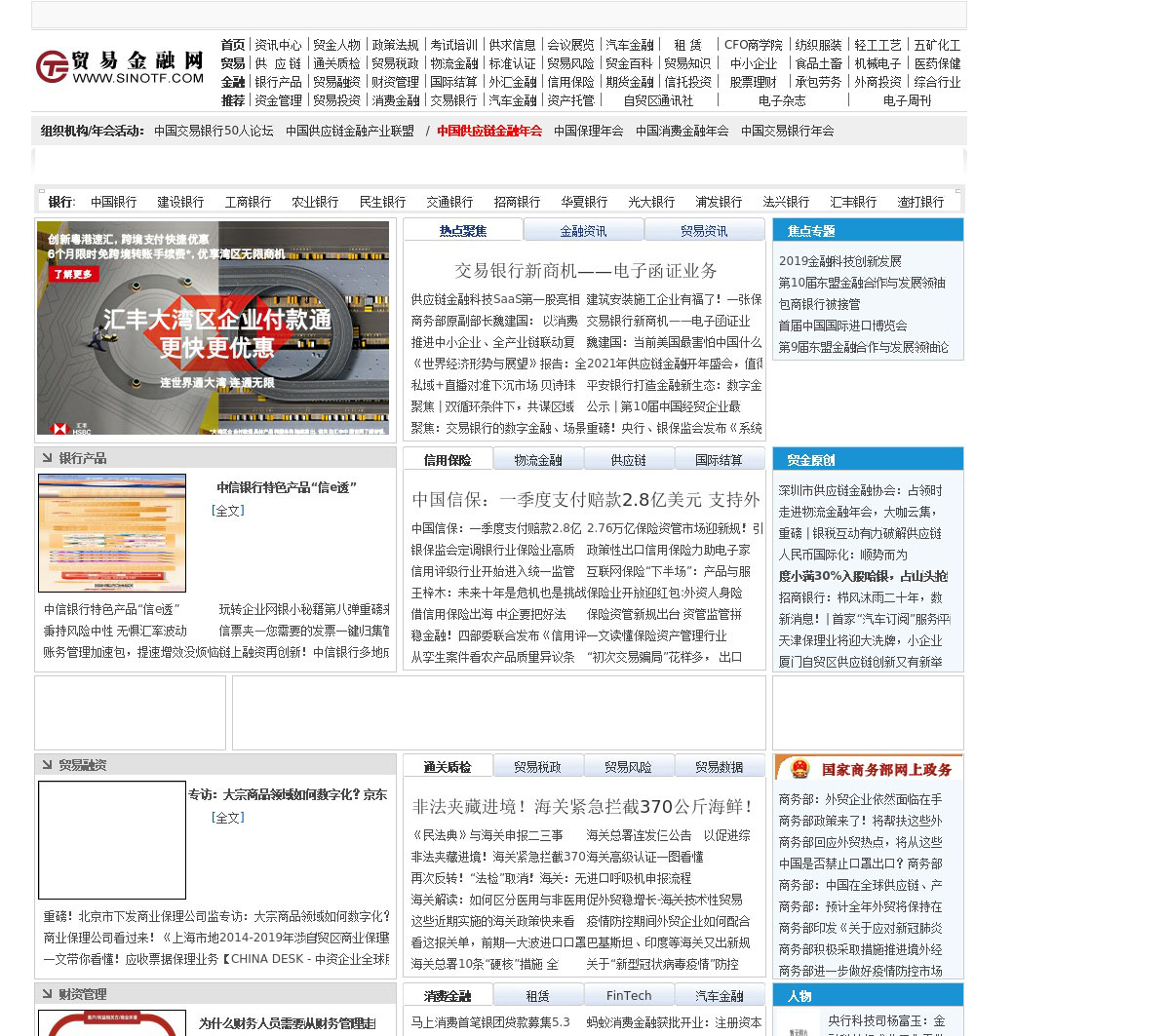
Task: Click the arrow icon beside 财资管理 header
Action: [46, 994]
